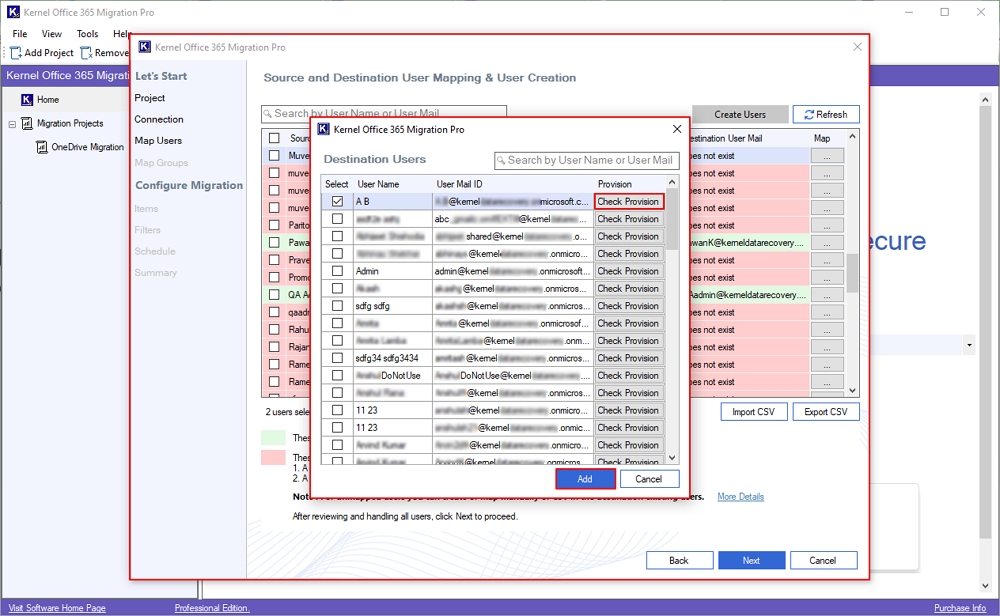Click the Migration Projects folder icon
The width and height of the screenshot is (1000, 616).
pyautogui.click(x=27, y=124)
